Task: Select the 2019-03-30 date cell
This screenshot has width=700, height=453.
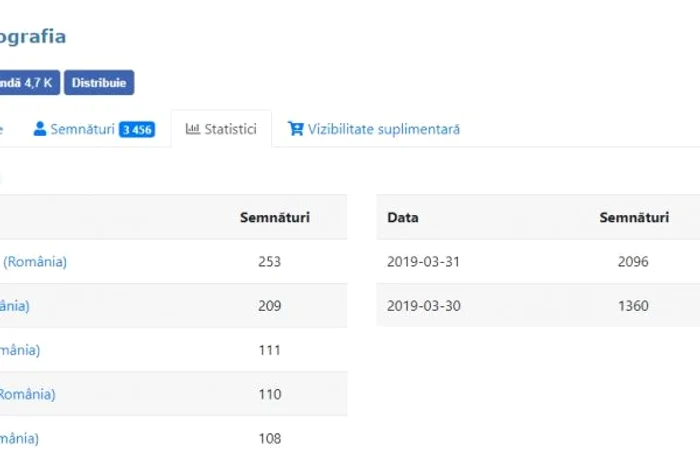Action: tap(424, 306)
